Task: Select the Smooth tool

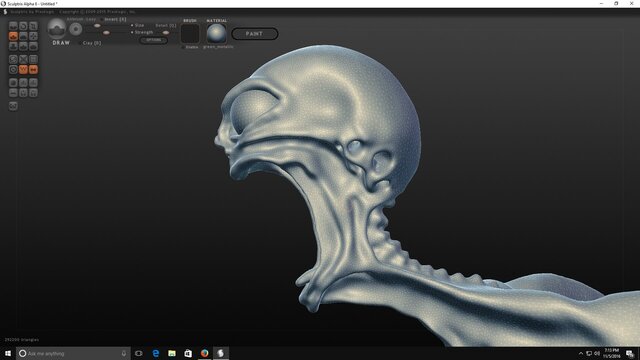Action: tap(33, 46)
